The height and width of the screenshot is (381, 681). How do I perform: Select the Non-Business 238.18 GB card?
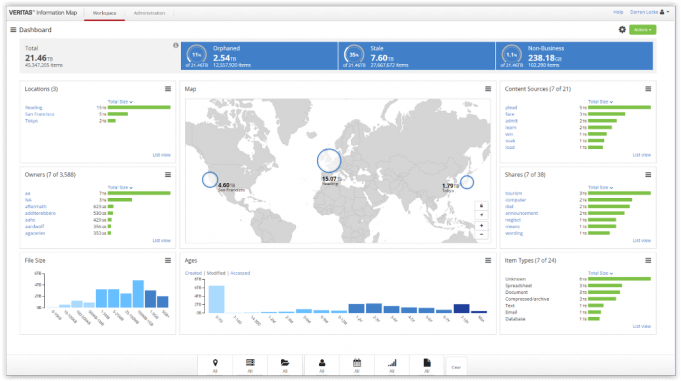tap(574, 56)
